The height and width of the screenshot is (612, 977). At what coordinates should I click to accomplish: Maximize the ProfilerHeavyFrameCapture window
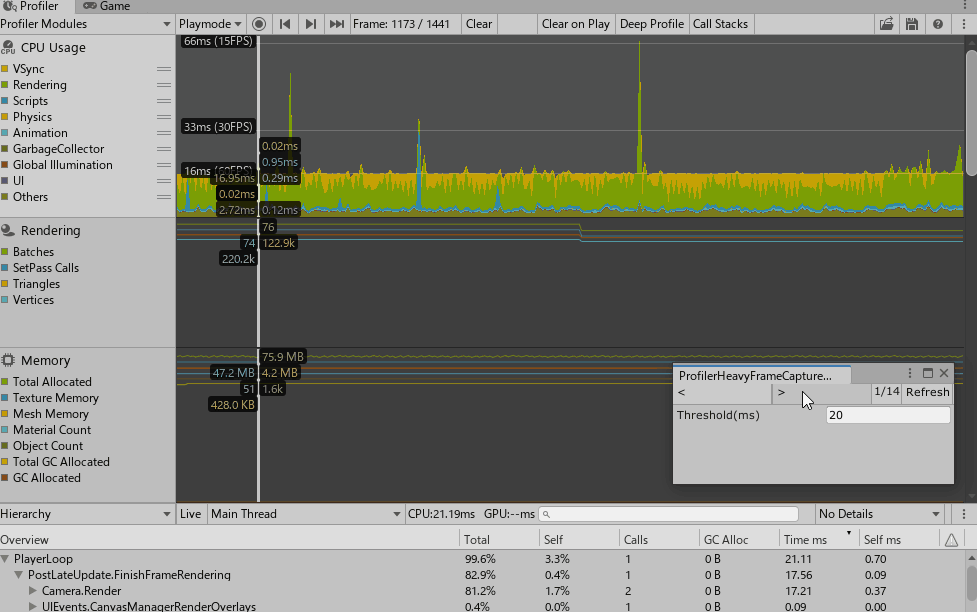tap(928, 373)
